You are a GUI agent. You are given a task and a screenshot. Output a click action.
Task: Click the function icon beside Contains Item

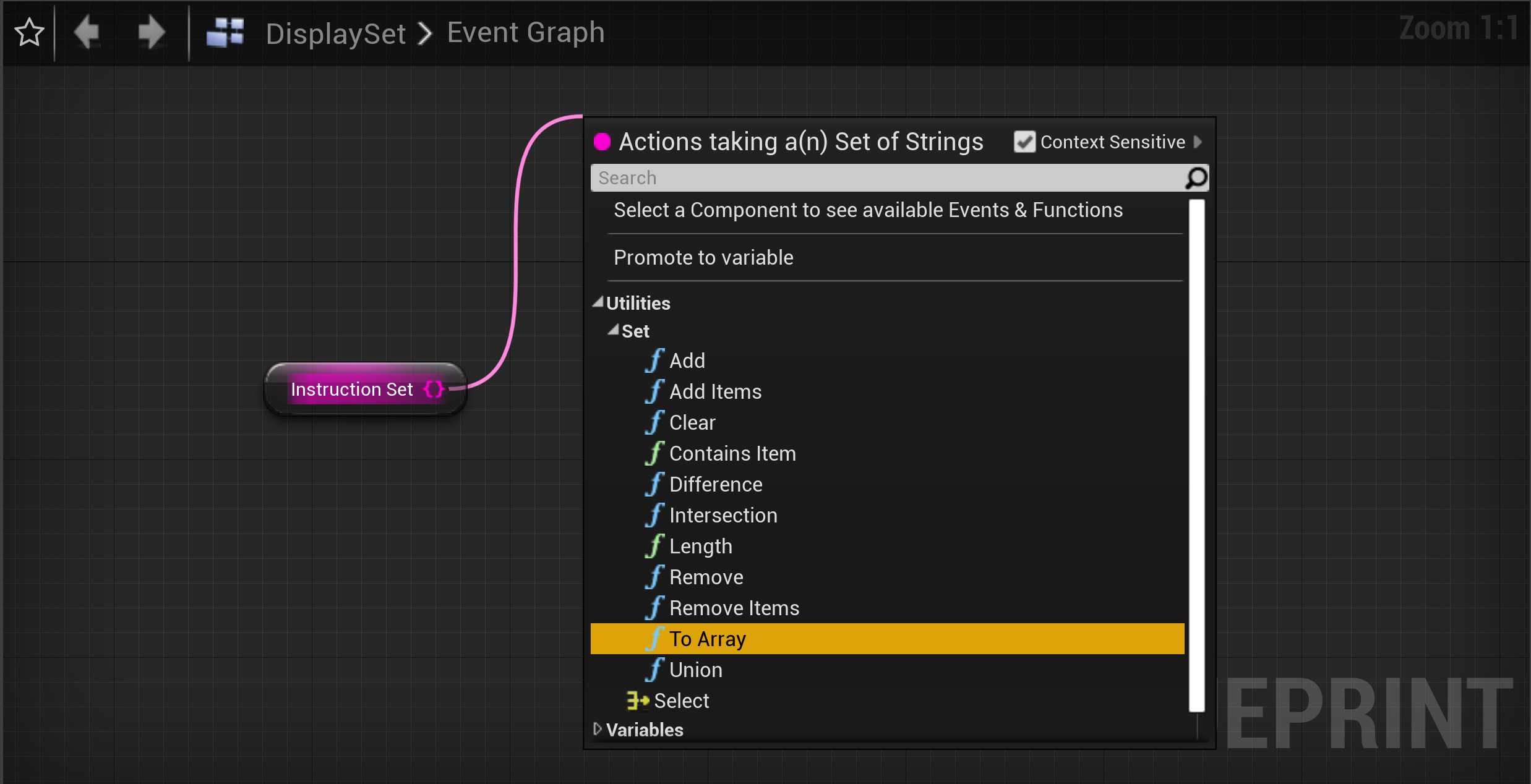654,453
